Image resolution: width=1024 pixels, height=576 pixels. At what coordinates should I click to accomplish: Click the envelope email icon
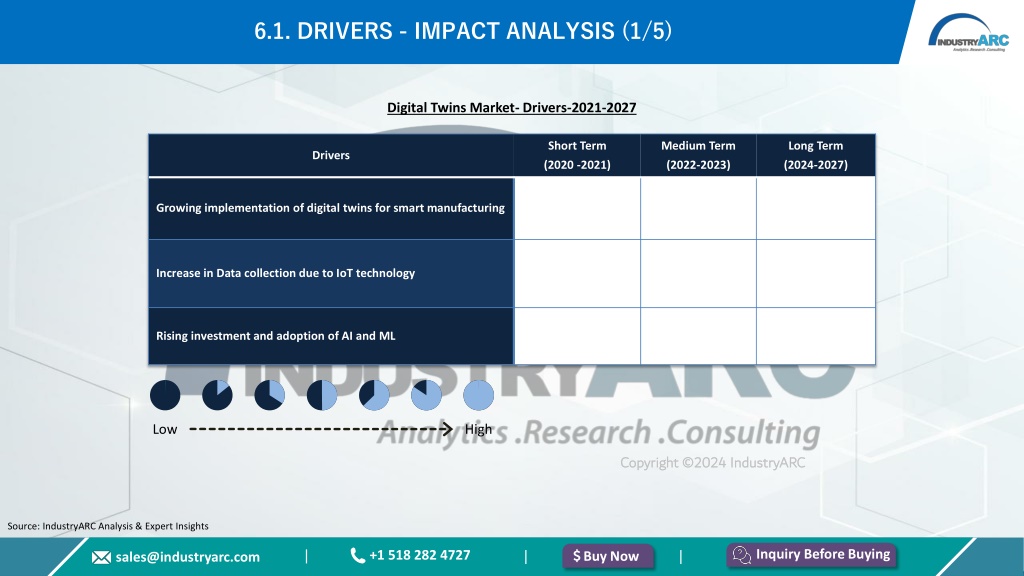click(101, 557)
